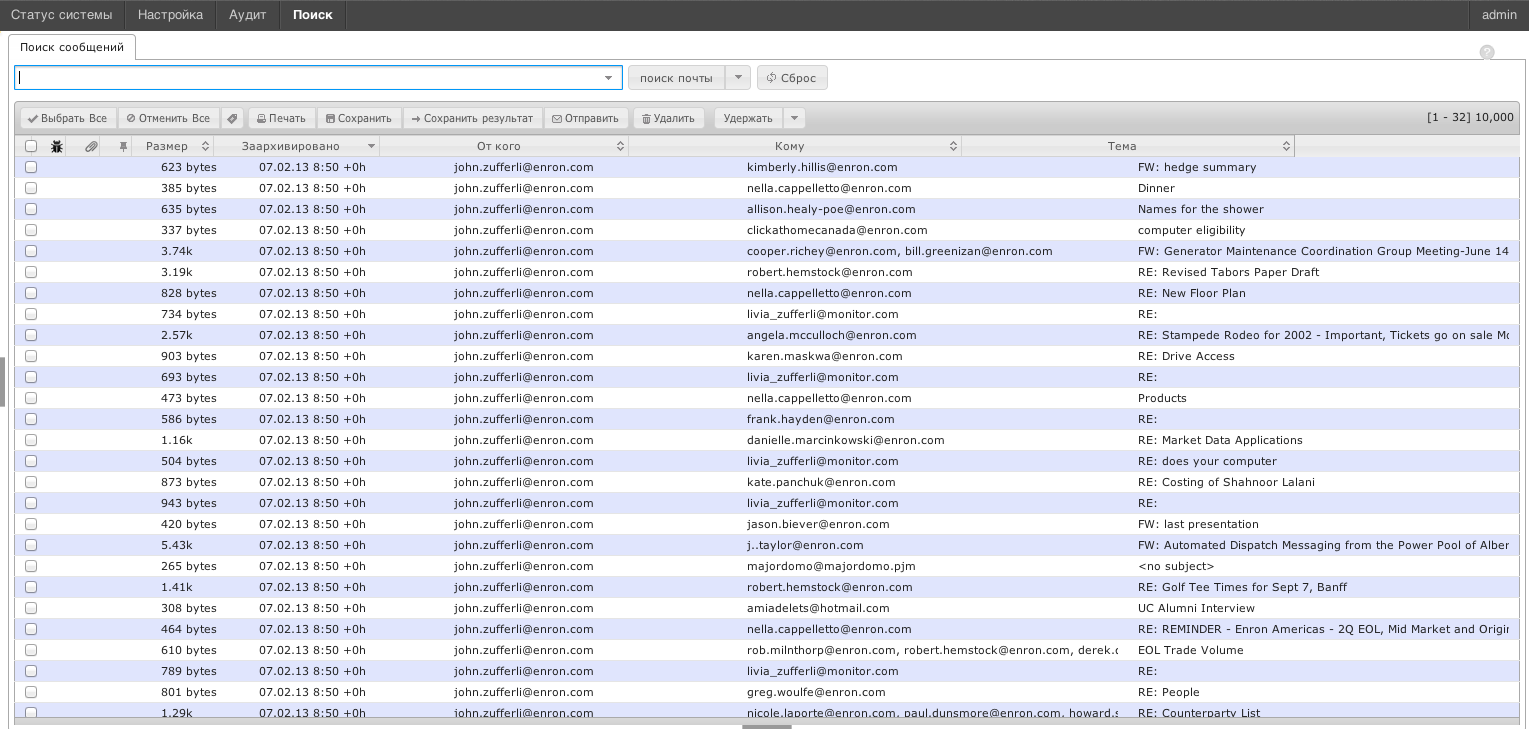Click size value 2.57k
The height and width of the screenshot is (729, 1529).
176,335
